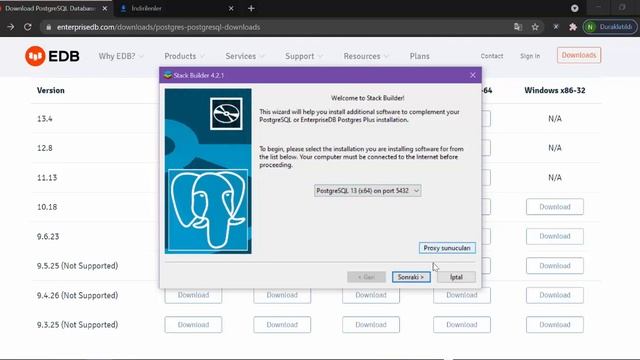Click the 9.5.25 (Not Supported) text
The image size is (640, 360).
tap(77, 266)
